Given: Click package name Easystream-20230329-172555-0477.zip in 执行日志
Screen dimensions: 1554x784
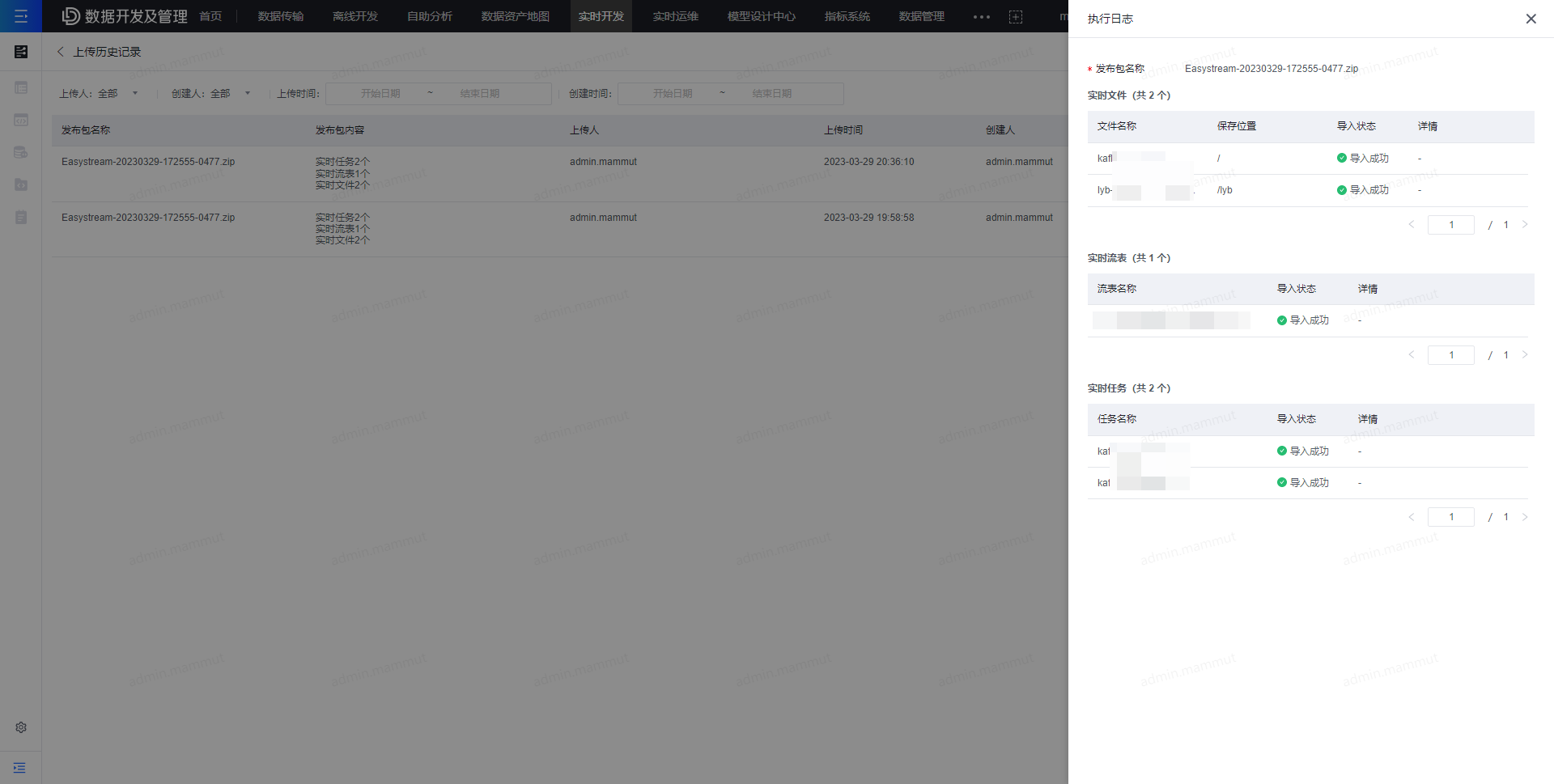Looking at the screenshot, I should (x=1272, y=69).
